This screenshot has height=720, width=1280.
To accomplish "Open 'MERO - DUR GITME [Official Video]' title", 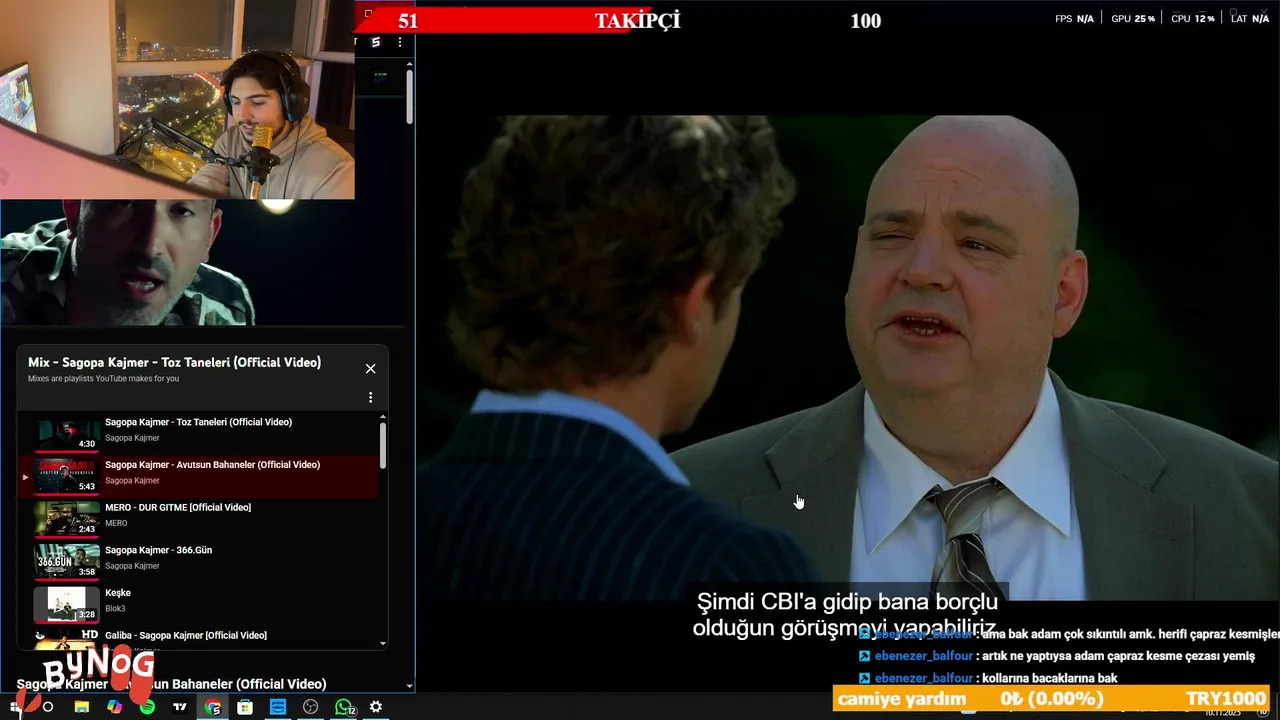I will [178, 507].
